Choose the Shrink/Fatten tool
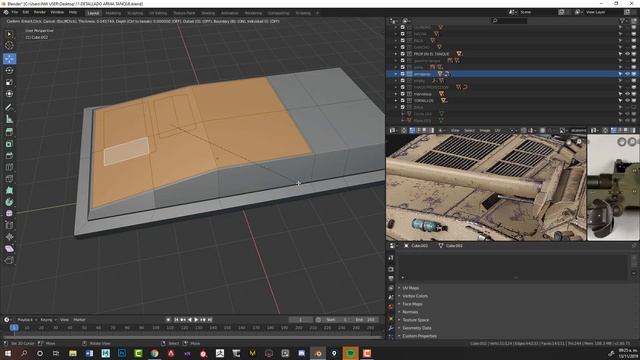This screenshot has width=640, height=360. pos(9,237)
